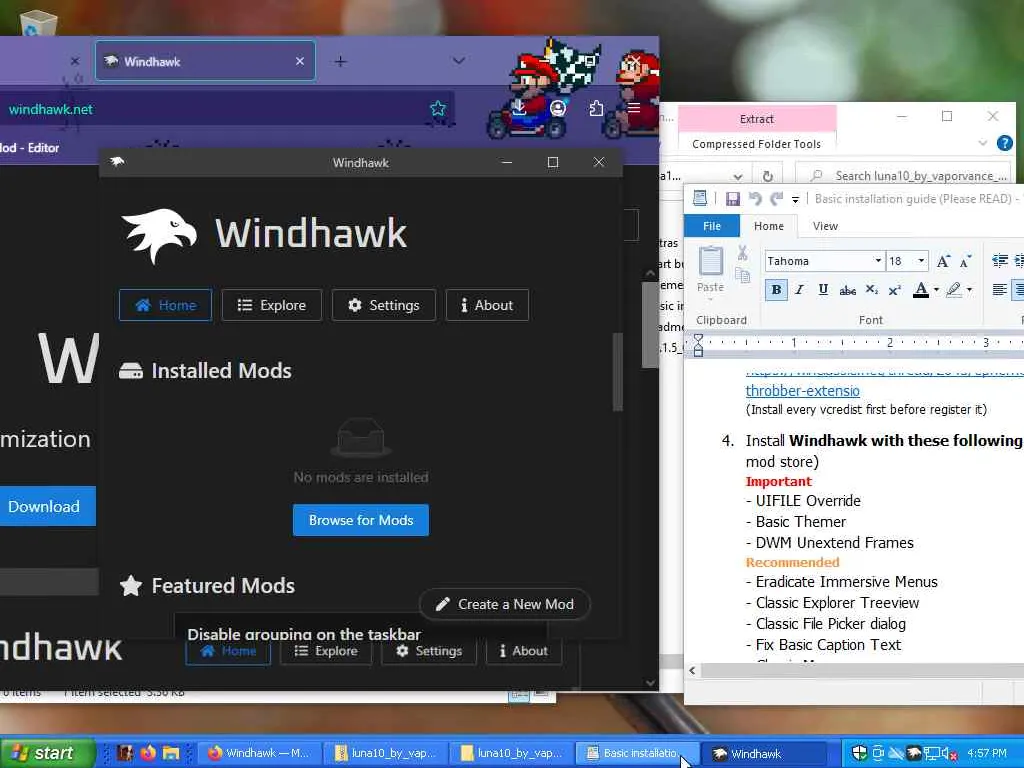Click Explorer refresh icon
The width and height of the screenshot is (1024, 768).
(768, 176)
